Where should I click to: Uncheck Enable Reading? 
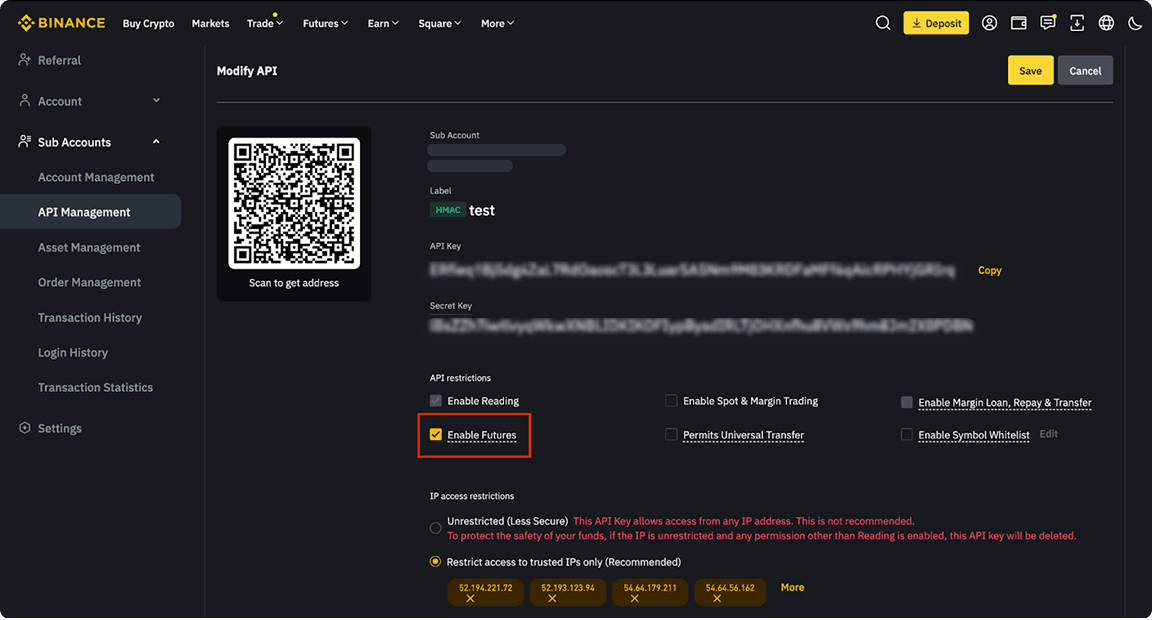coord(435,400)
